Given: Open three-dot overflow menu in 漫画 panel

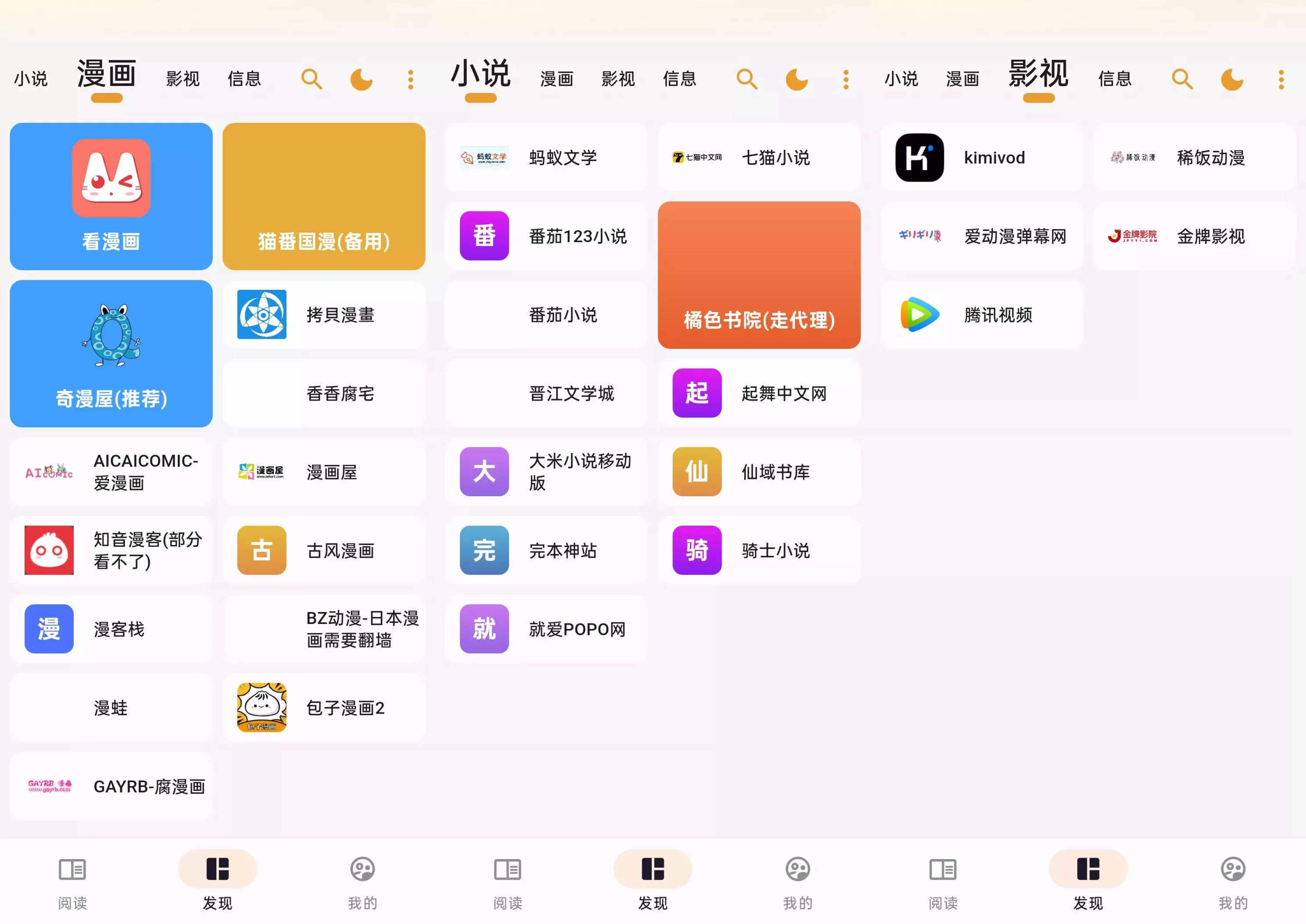Looking at the screenshot, I should [410, 79].
